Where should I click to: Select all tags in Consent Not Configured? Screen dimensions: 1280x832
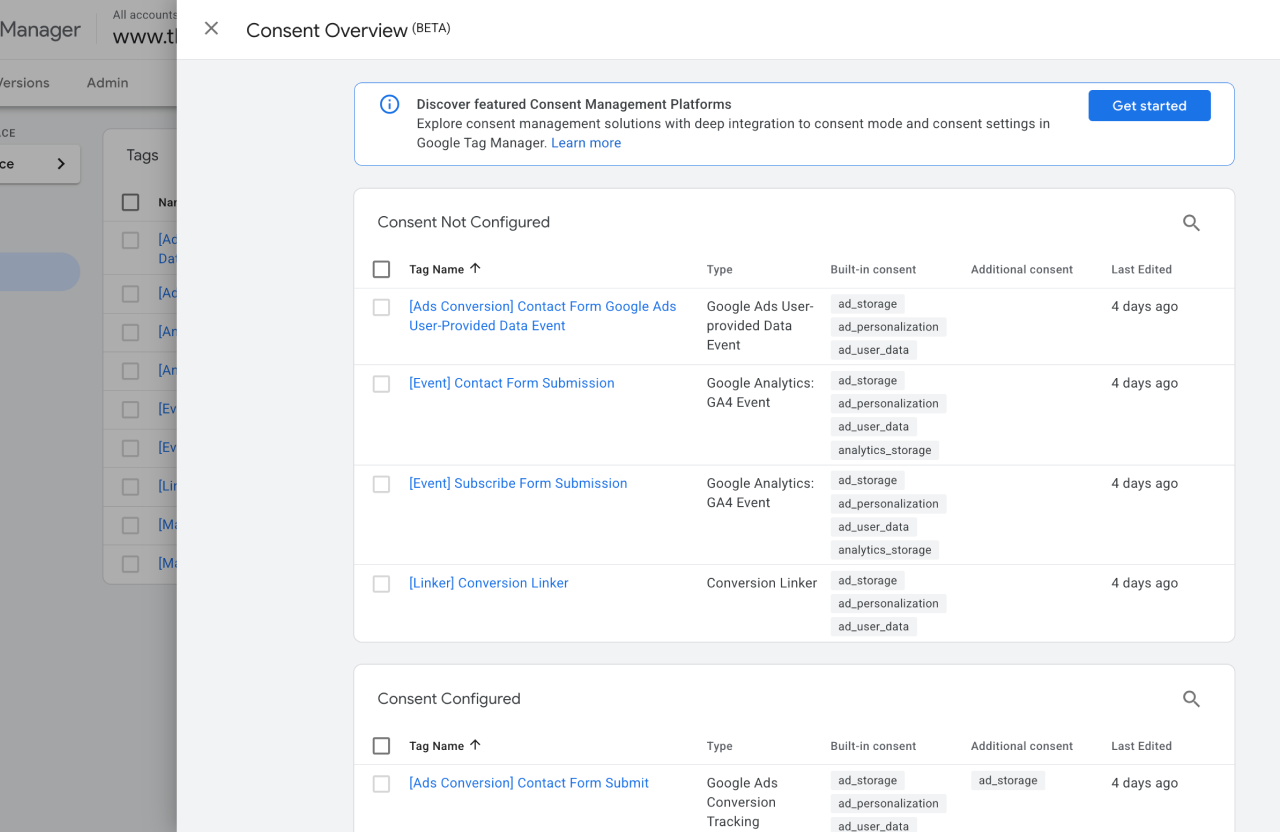381,269
